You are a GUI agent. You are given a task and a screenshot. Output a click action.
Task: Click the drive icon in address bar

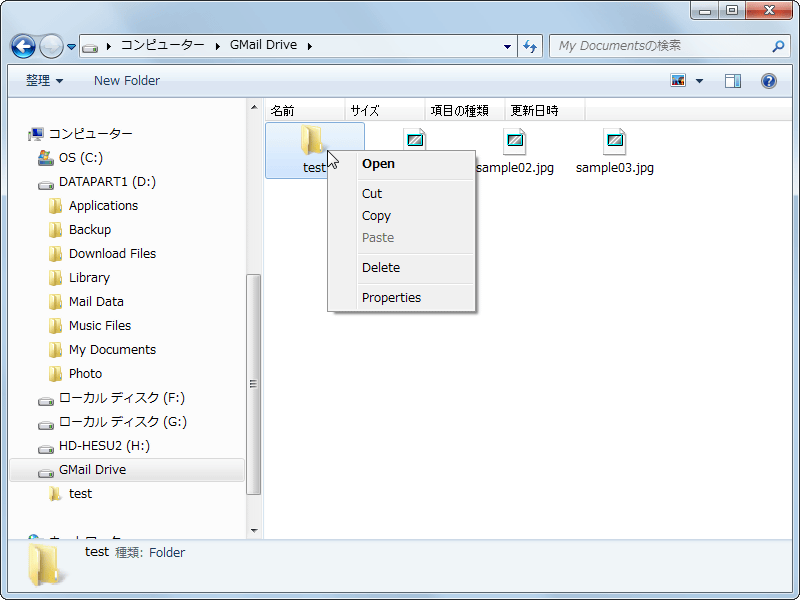(90, 48)
